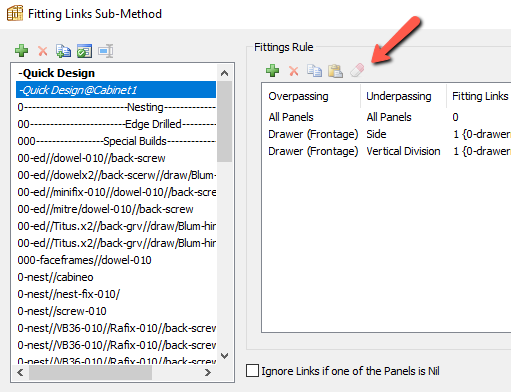This screenshot has width=511, height=392.
Task: Enable Ignore Links if one Panel is Nil
Action: [252, 371]
